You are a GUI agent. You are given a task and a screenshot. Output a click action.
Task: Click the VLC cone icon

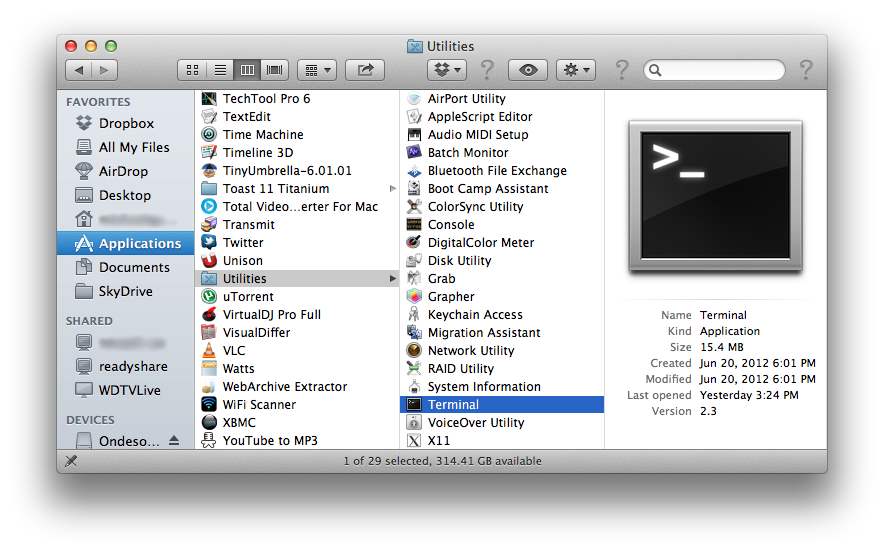click(208, 351)
